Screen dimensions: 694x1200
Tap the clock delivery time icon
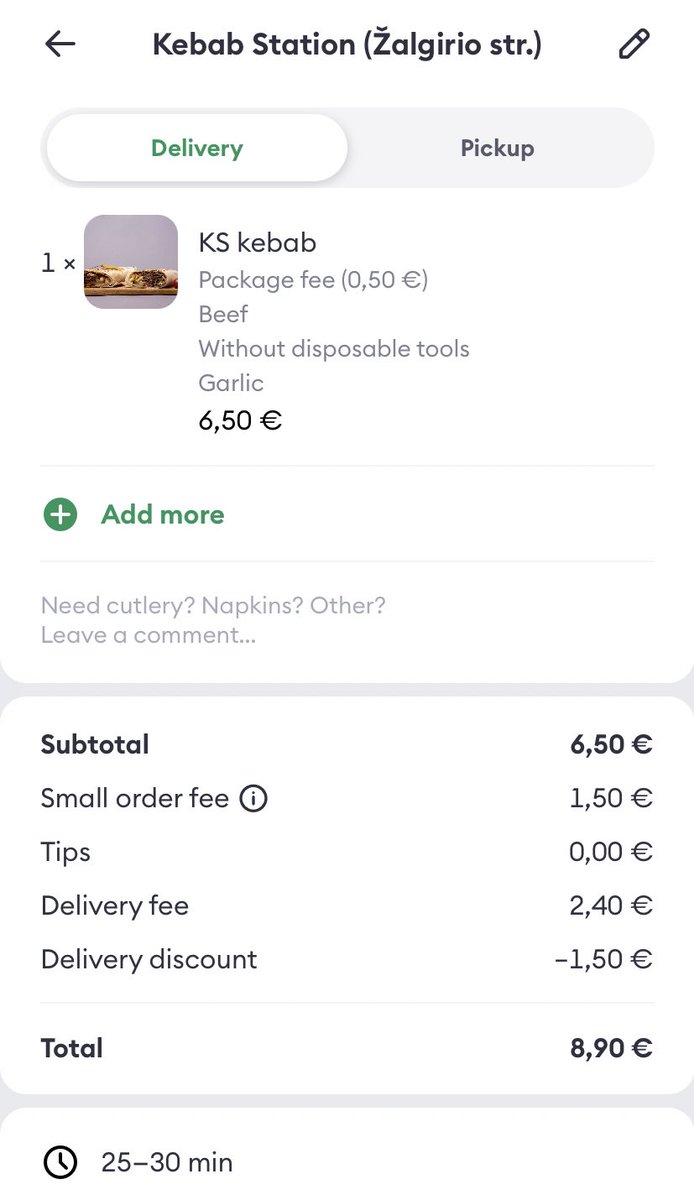(x=60, y=1162)
